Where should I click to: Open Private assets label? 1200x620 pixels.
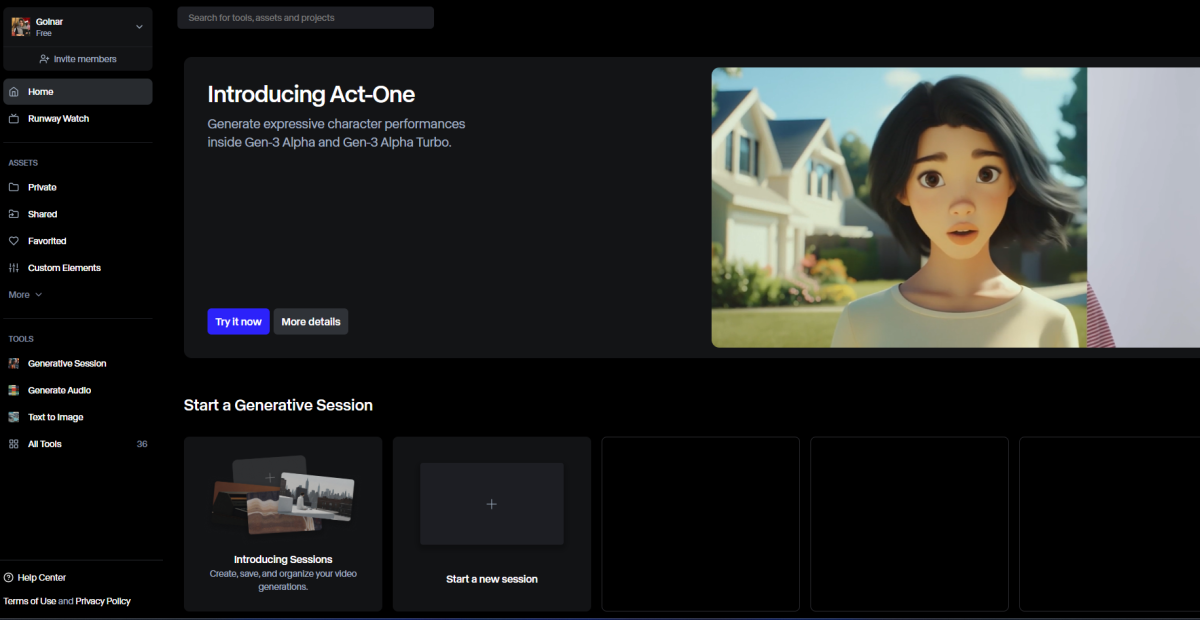point(42,188)
